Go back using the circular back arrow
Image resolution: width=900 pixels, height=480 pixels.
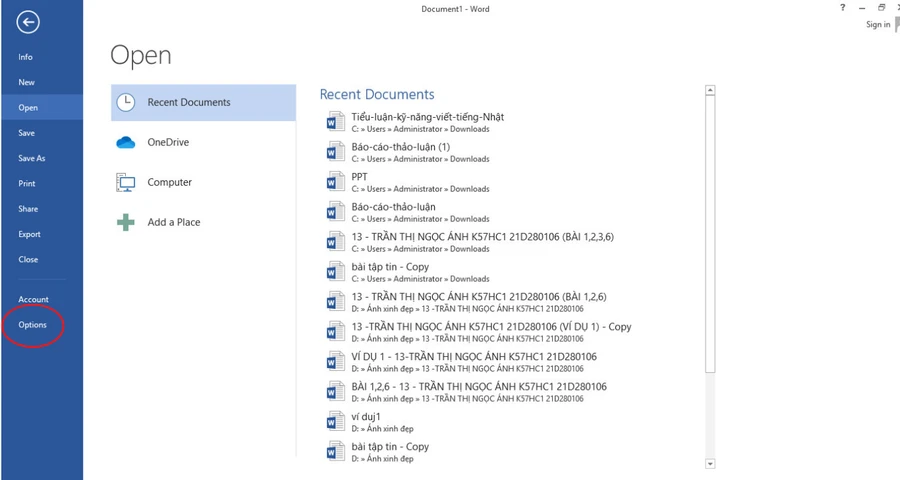[x=28, y=22]
